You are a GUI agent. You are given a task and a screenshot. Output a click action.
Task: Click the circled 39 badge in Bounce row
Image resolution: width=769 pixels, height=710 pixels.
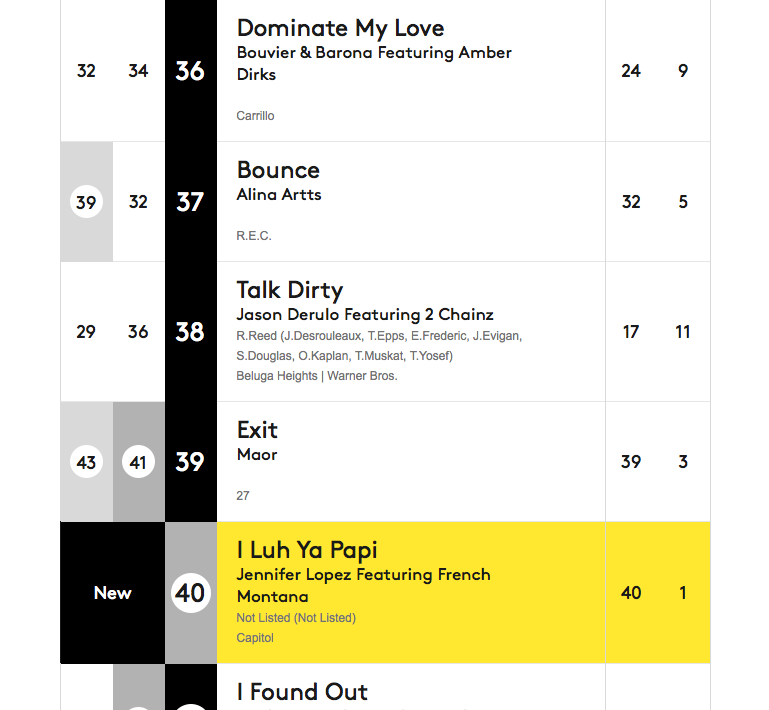point(86,202)
